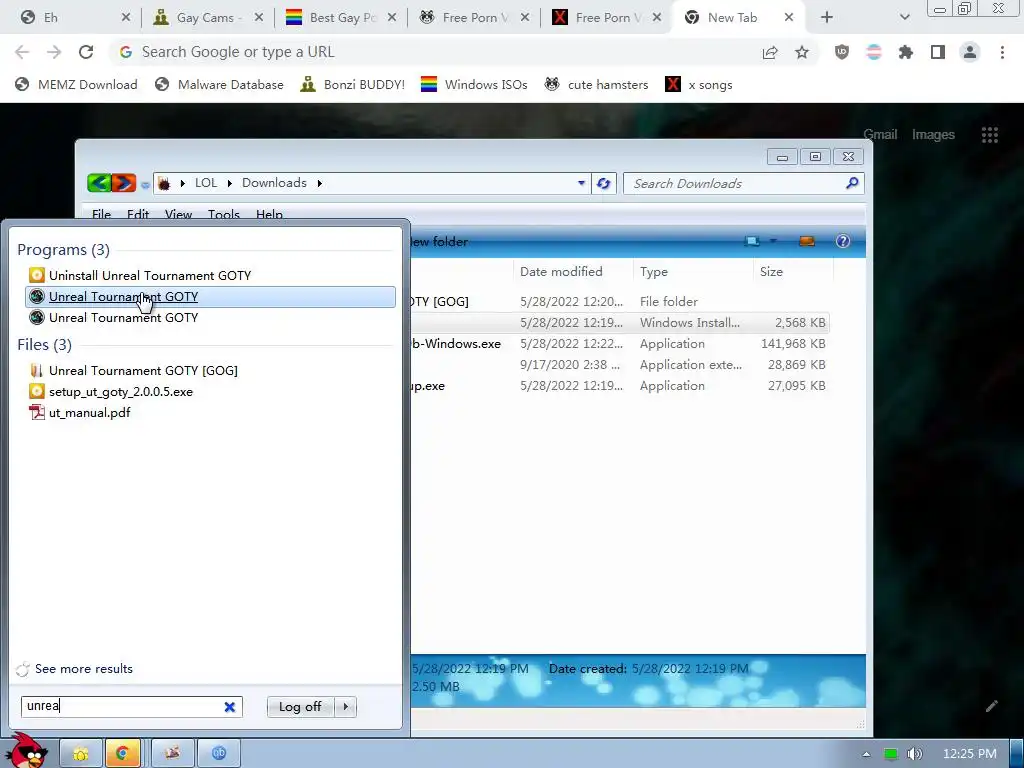Click the volume speaker tray icon
Viewport: 1024px width, 768px height.
(914, 754)
